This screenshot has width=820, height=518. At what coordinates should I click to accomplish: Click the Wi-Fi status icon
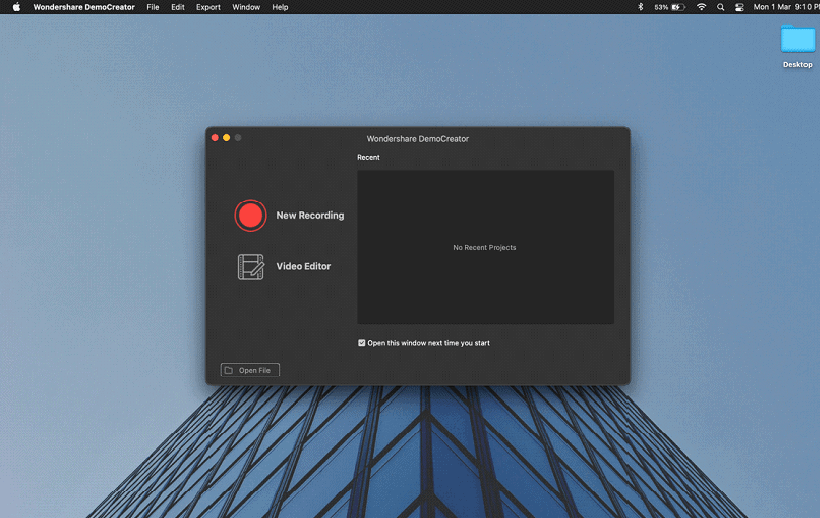tap(701, 7)
